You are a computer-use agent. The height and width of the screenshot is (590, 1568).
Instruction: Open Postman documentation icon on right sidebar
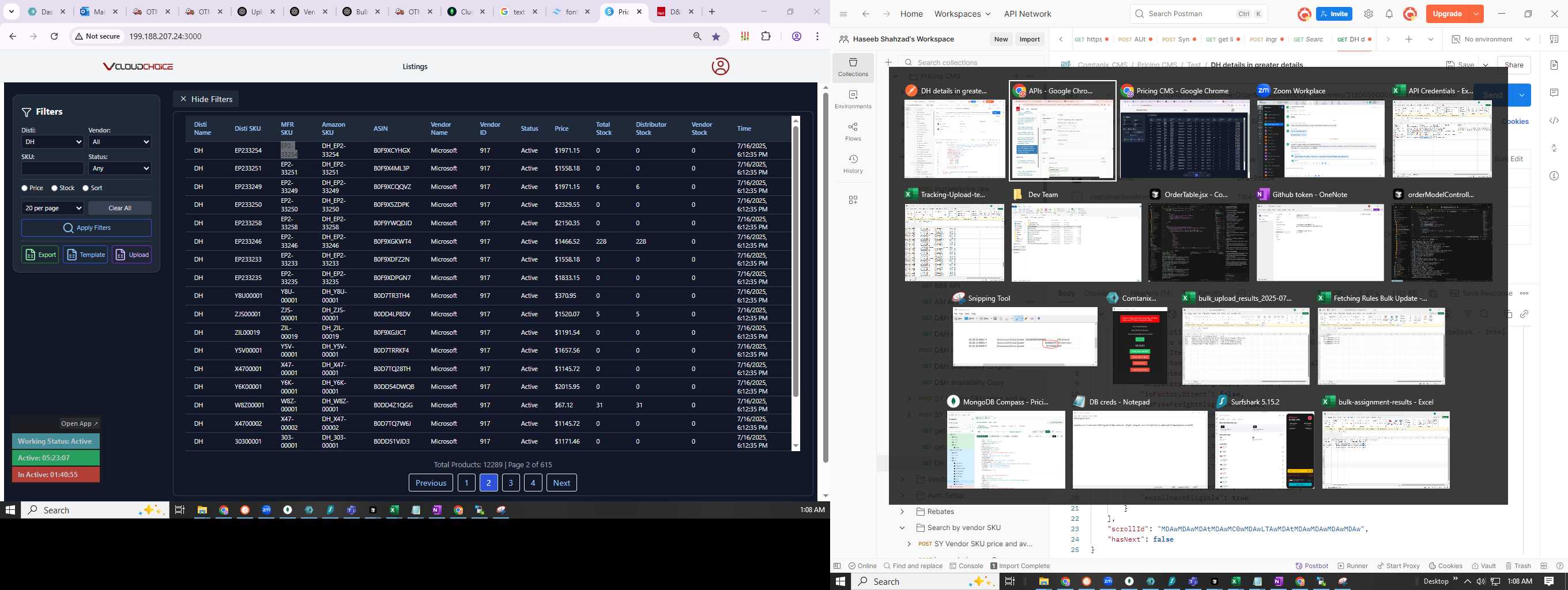click(1554, 65)
